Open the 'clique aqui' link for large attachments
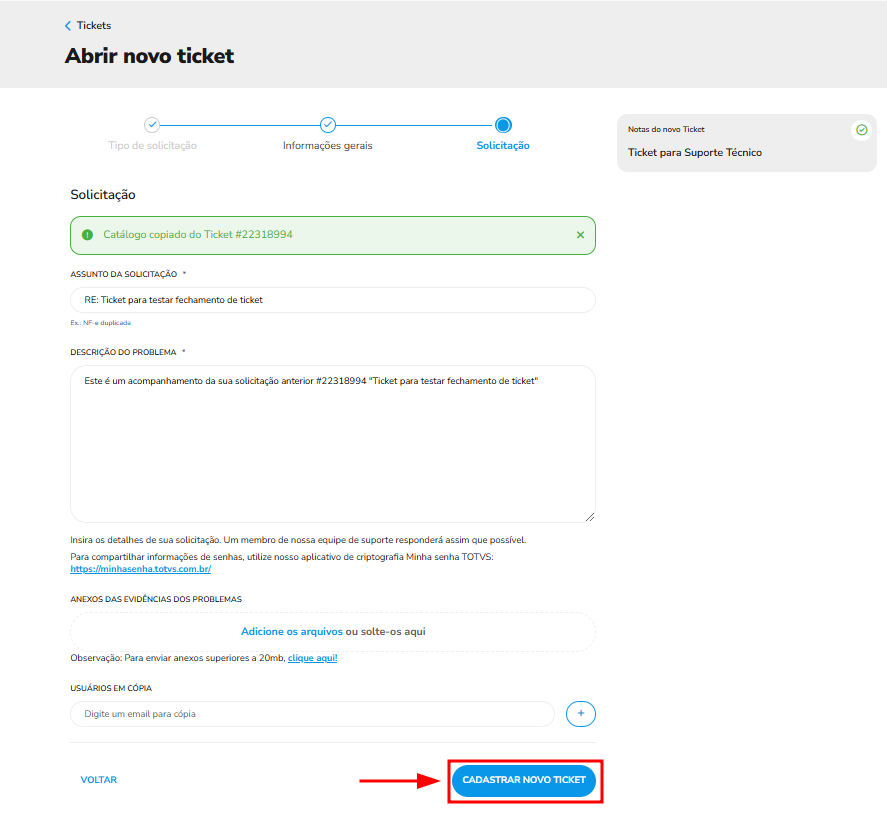The image size is (887, 826). pyautogui.click(x=312, y=657)
